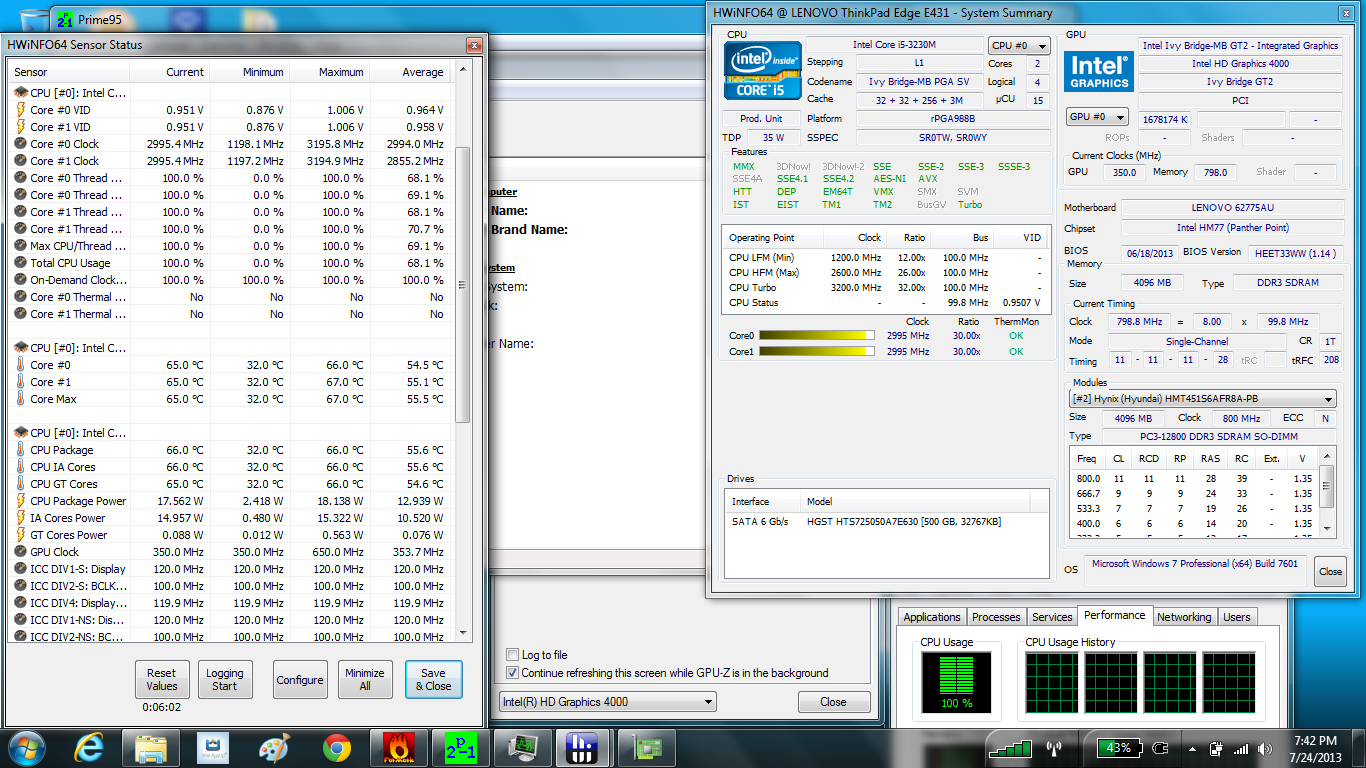The width and height of the screenshot is (1366, 768).
Task: Click Core #0 VID sensor lightning icon
Action: [x=21, y=110]
